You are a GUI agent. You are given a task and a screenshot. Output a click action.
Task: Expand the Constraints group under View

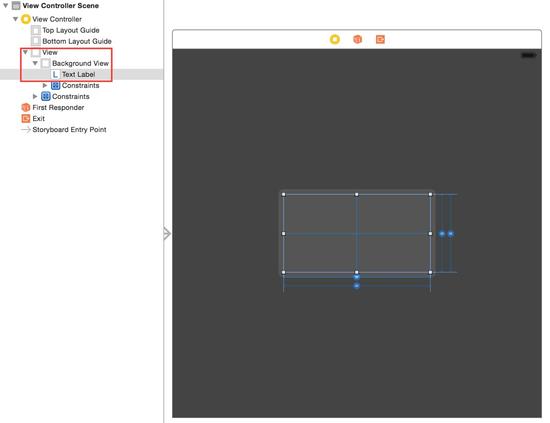point(35,96)
